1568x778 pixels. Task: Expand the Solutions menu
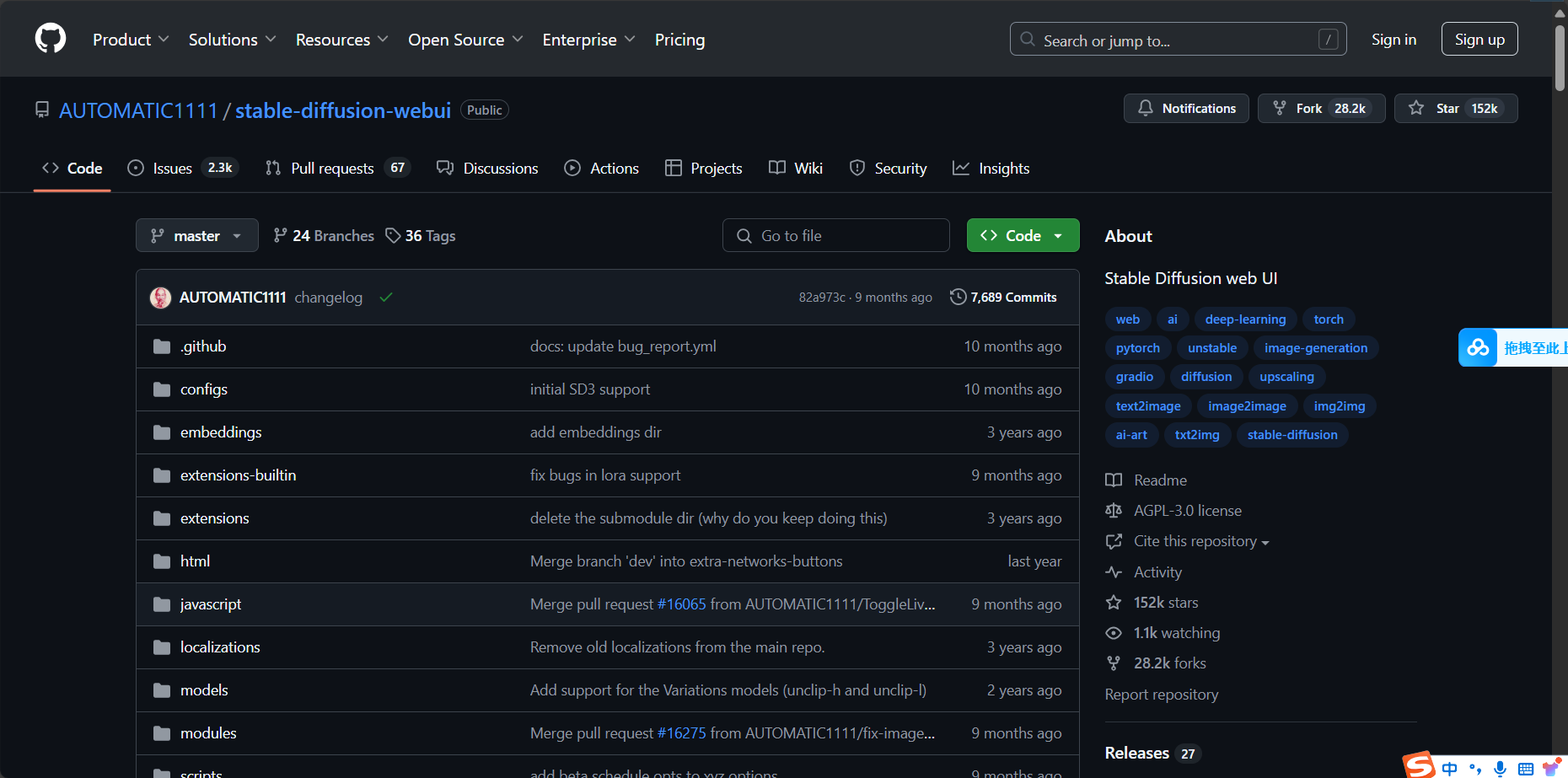pyautogui.click(x=232, y=40)
